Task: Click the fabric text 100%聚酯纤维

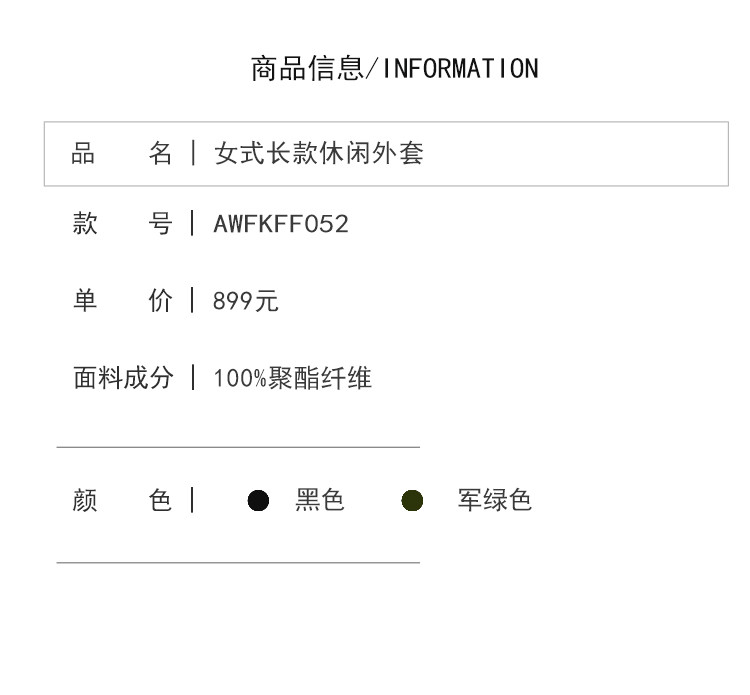Action: pos(293,378)
